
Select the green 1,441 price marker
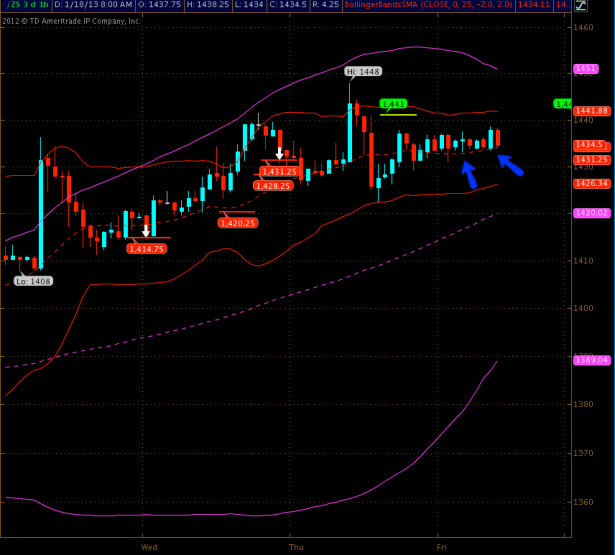coord(393,103)
